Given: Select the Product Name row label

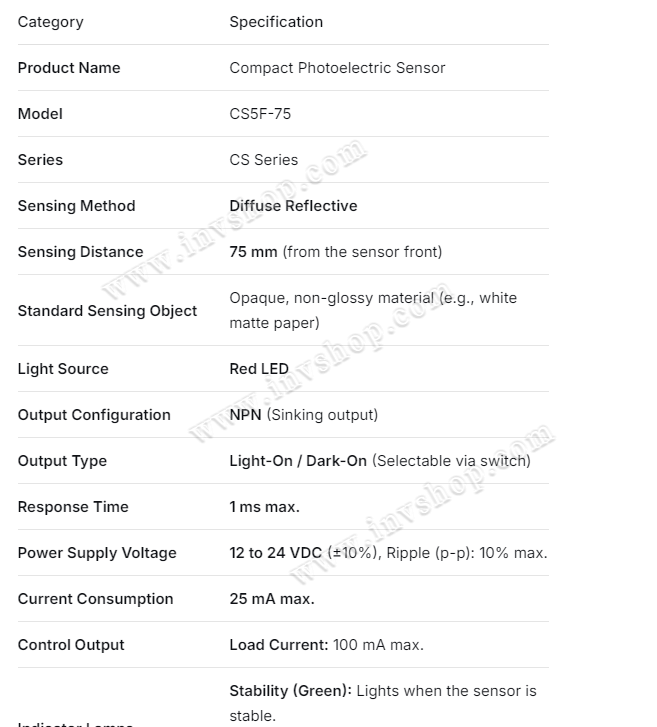Looking at the screenshot, I should pyautogui.click(x=69, y=68).
